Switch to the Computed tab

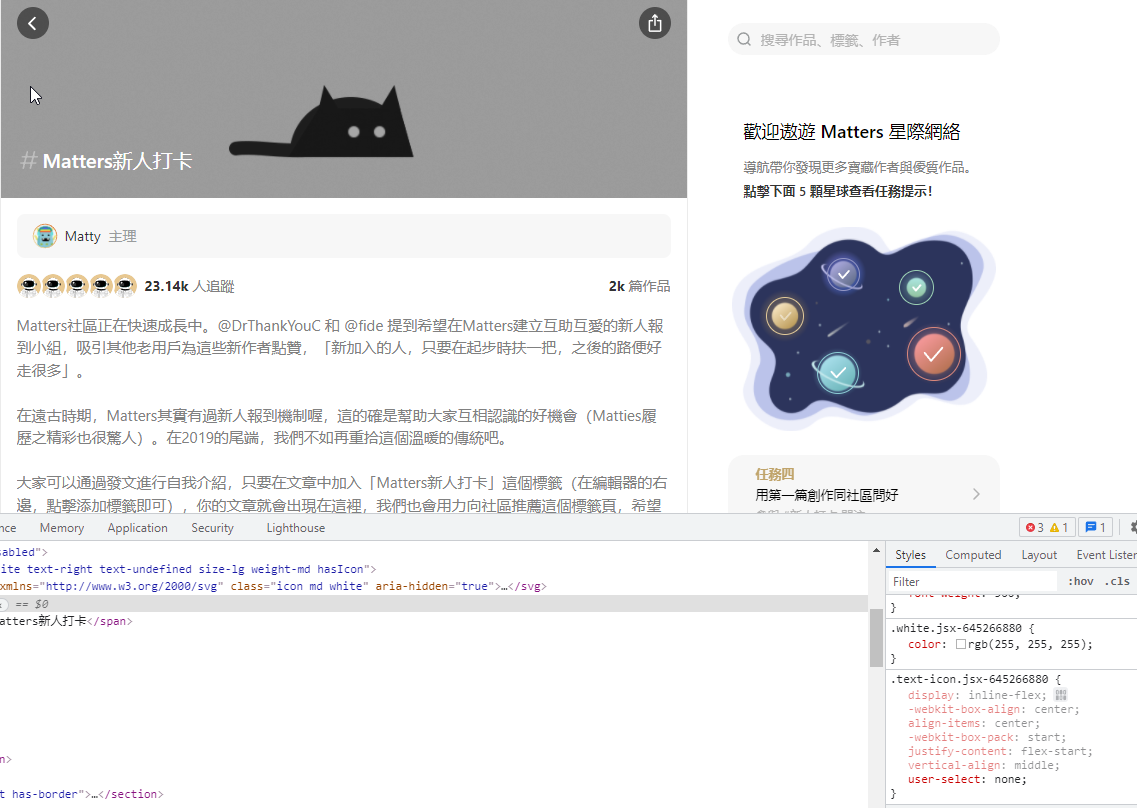tap(973, 555)
